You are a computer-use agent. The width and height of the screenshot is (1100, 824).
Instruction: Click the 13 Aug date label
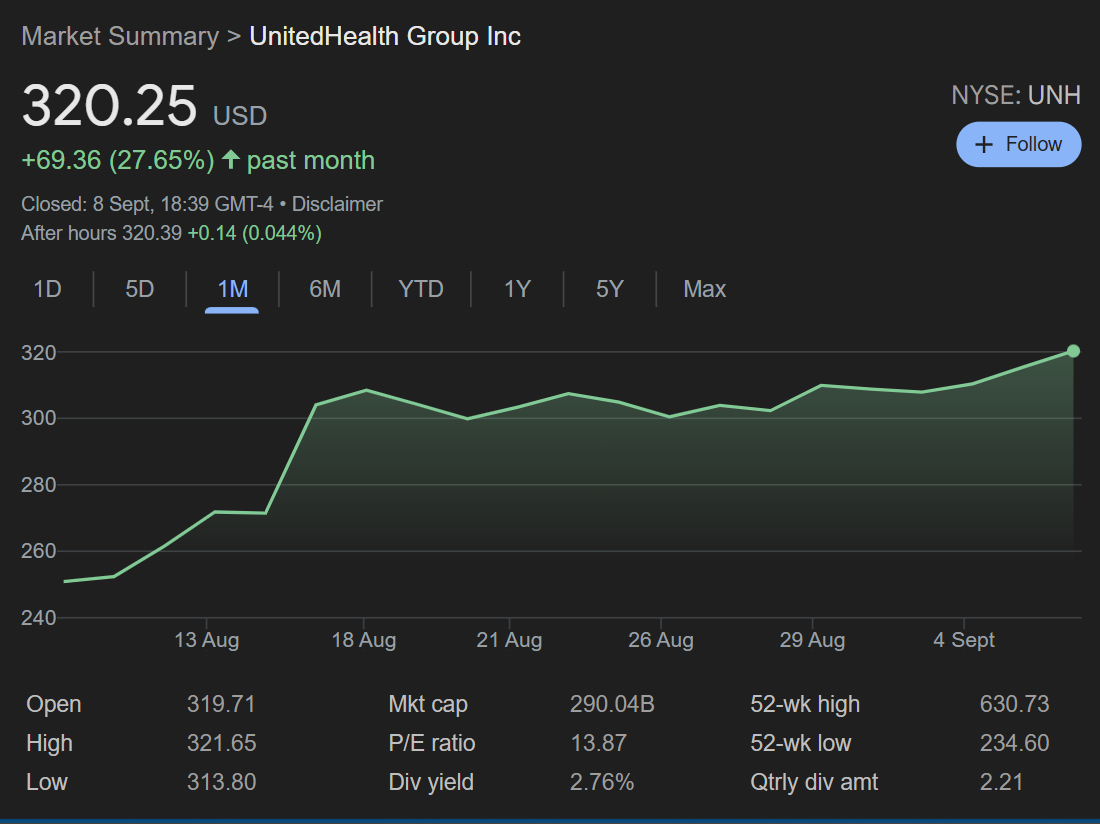(x=206, y=640)
